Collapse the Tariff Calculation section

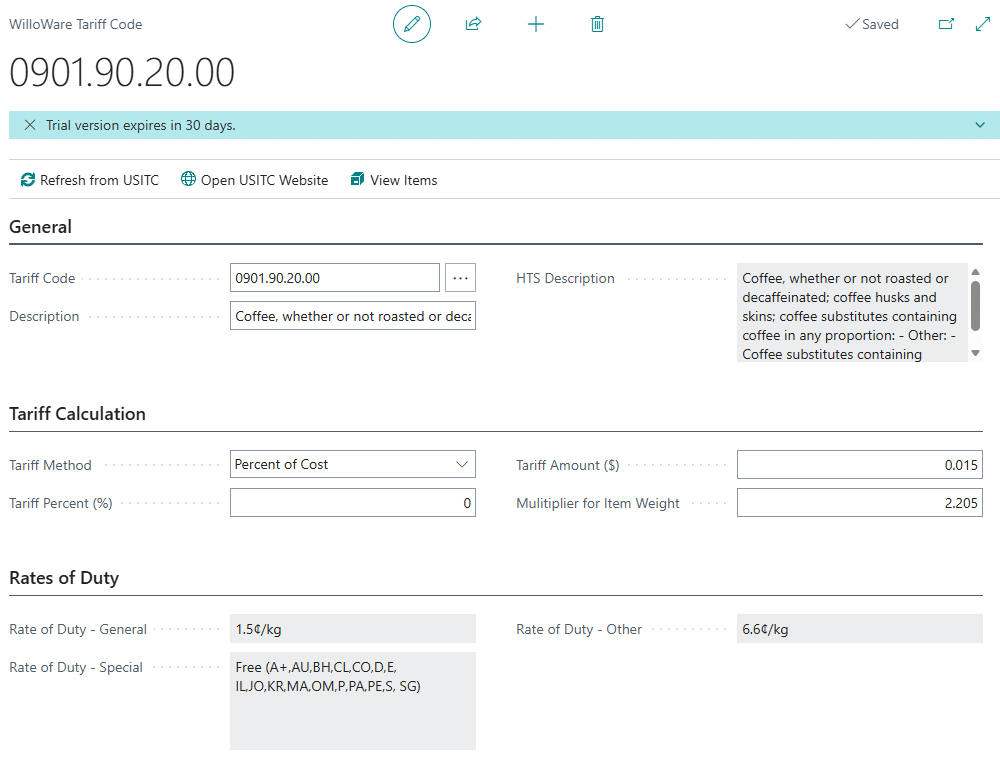(x=78, y=414)
